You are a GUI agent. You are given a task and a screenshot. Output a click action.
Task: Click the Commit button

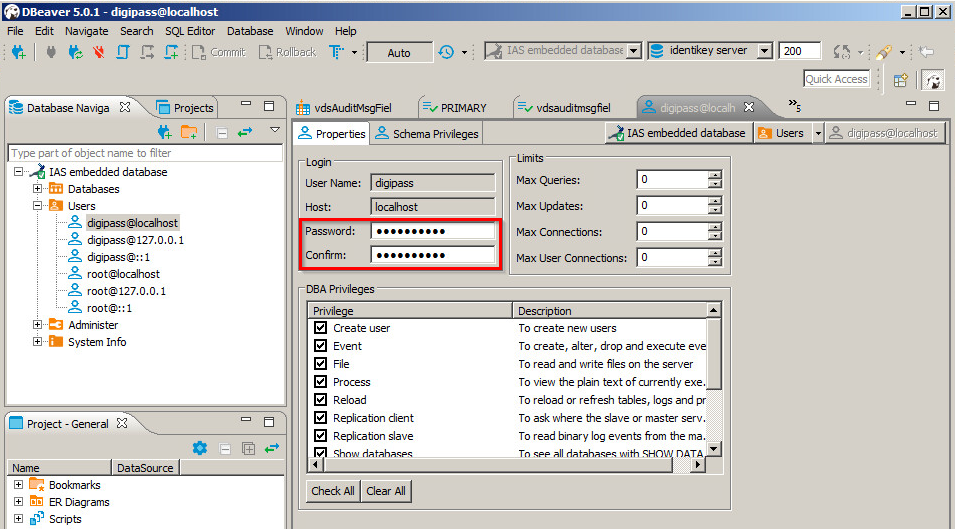tap(219, 52)
